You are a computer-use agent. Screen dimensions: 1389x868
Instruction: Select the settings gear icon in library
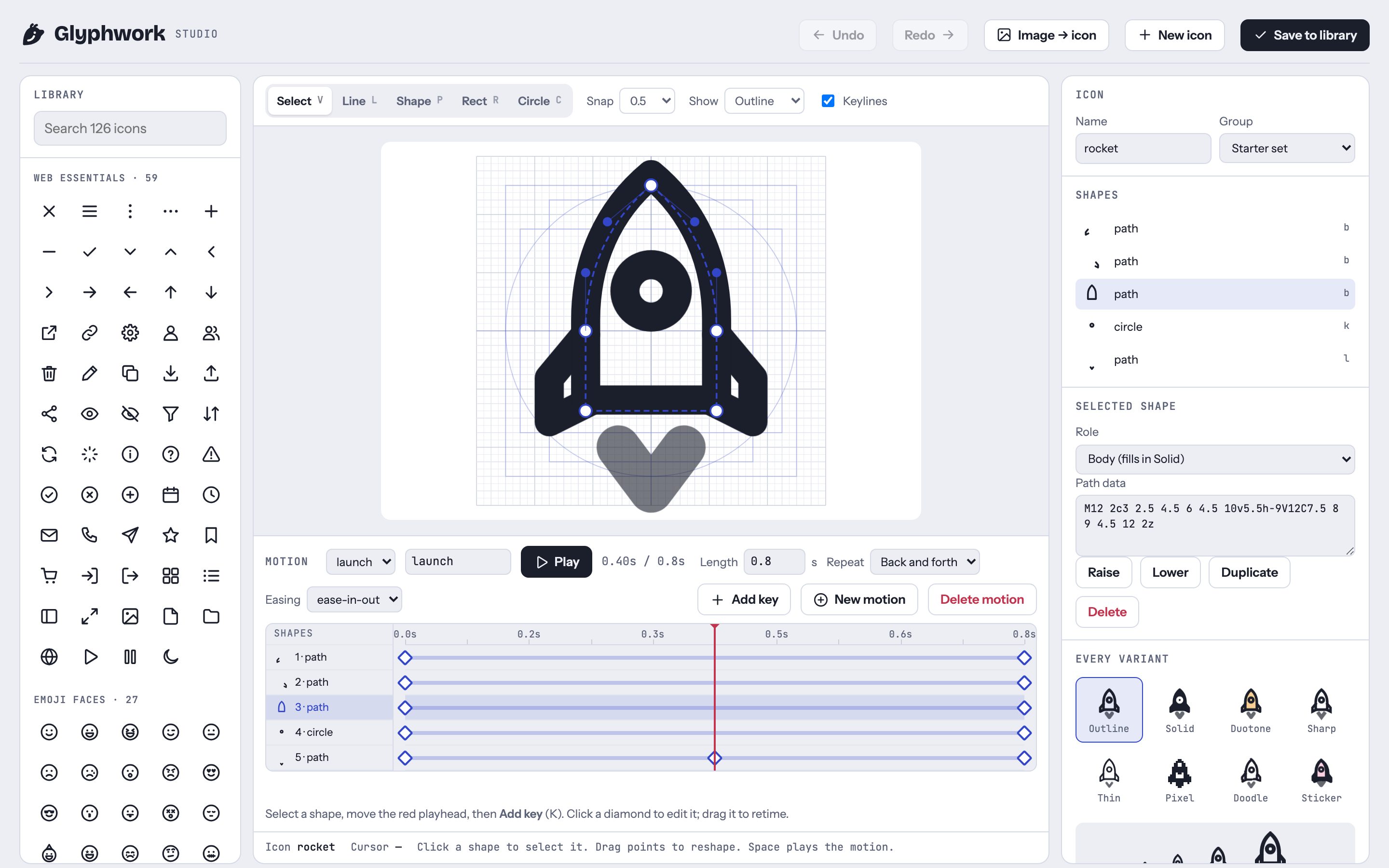click(x=130, y=333)
